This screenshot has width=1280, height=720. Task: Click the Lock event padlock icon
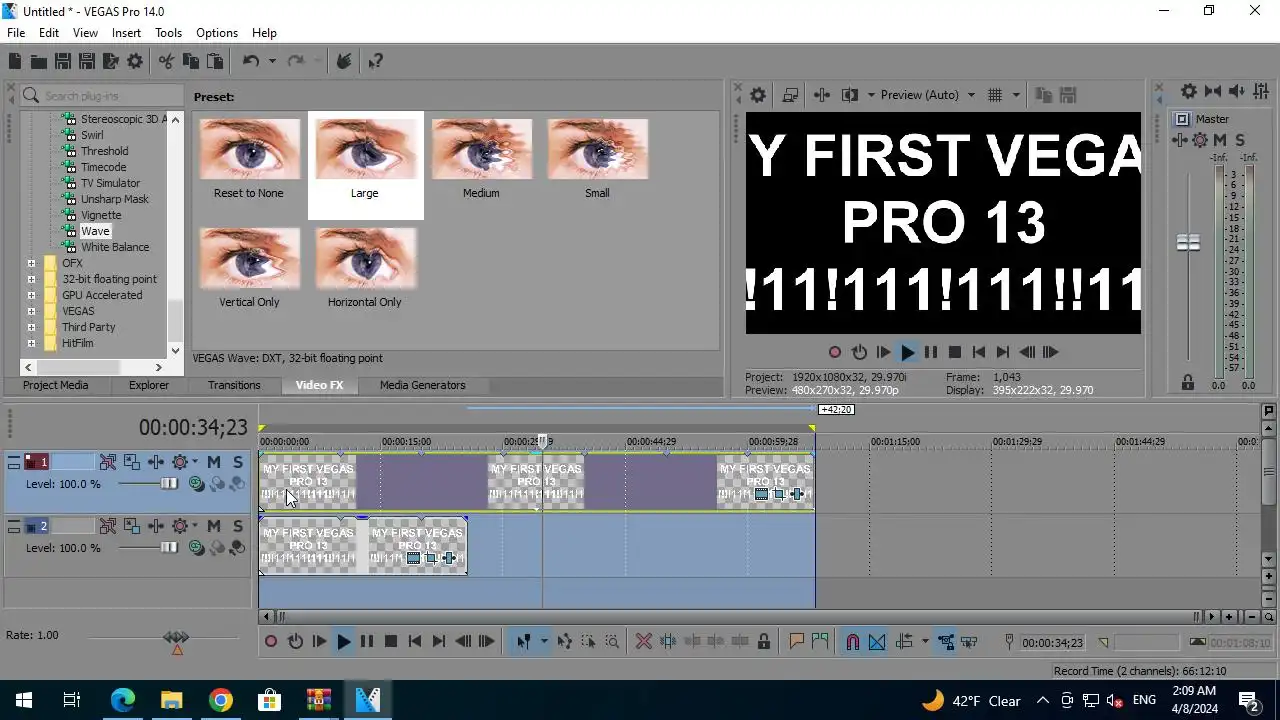pyautogui.click(x=764, y=642)
